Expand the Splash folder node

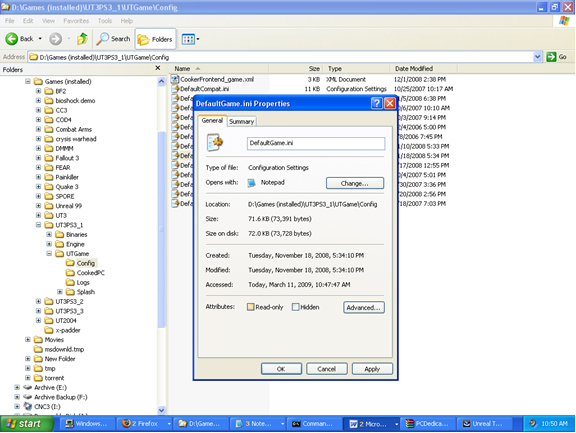[60, 292]
